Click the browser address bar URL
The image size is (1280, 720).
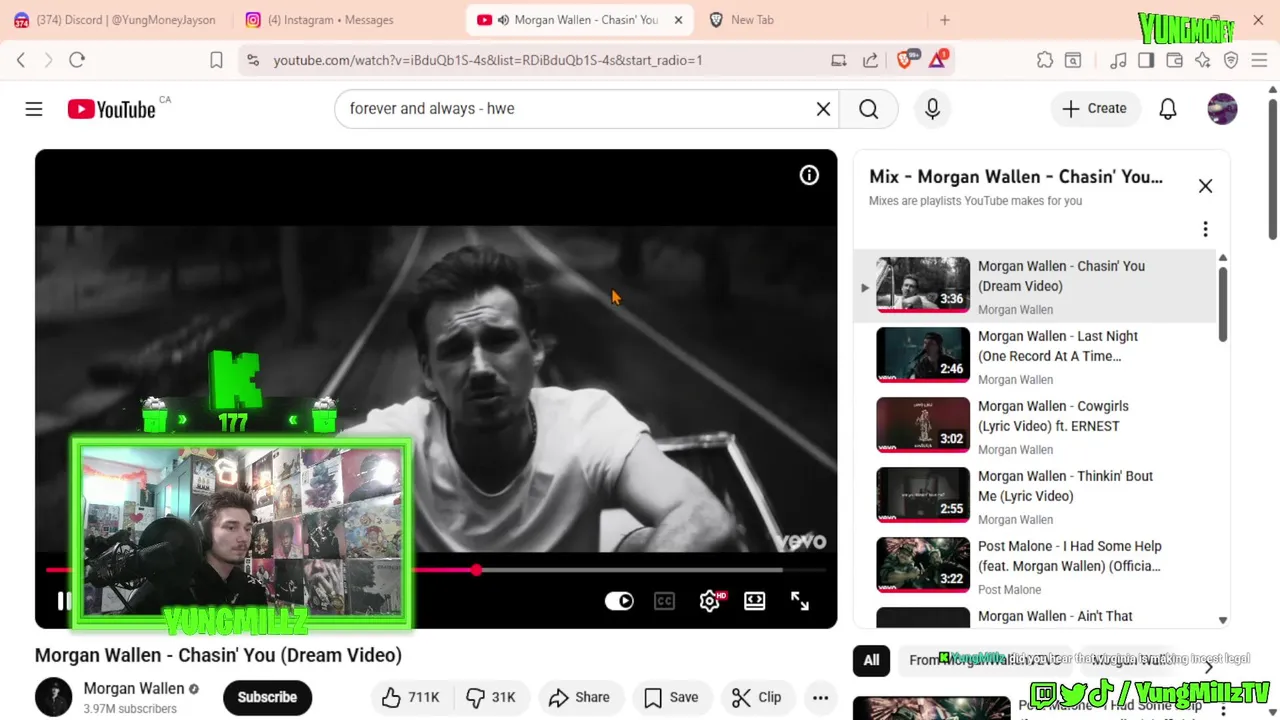click(488, 60)
